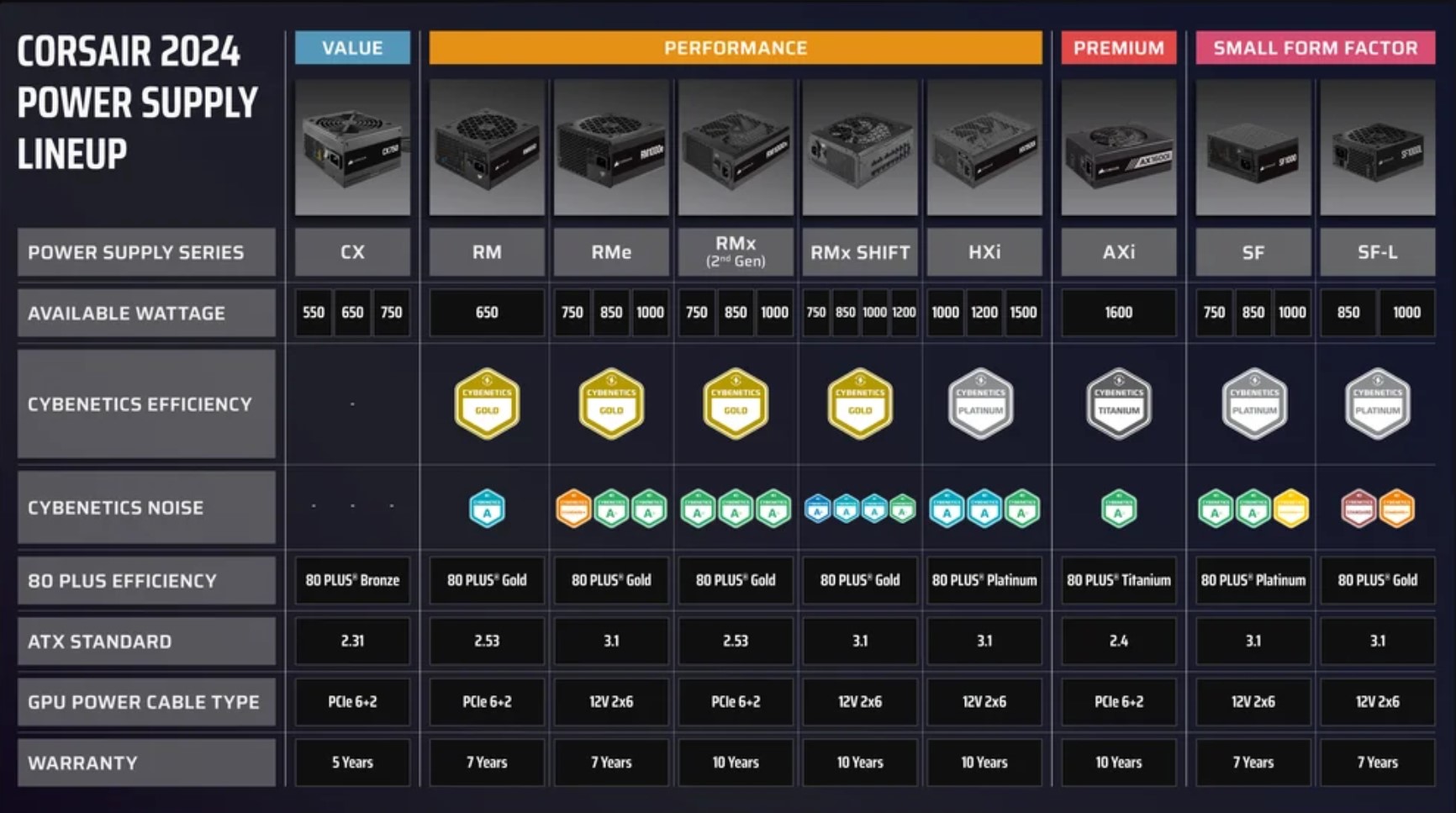Click the yellow noise badge in SF column
This screenshot has width=1456, height=813.
[1291, 509]
